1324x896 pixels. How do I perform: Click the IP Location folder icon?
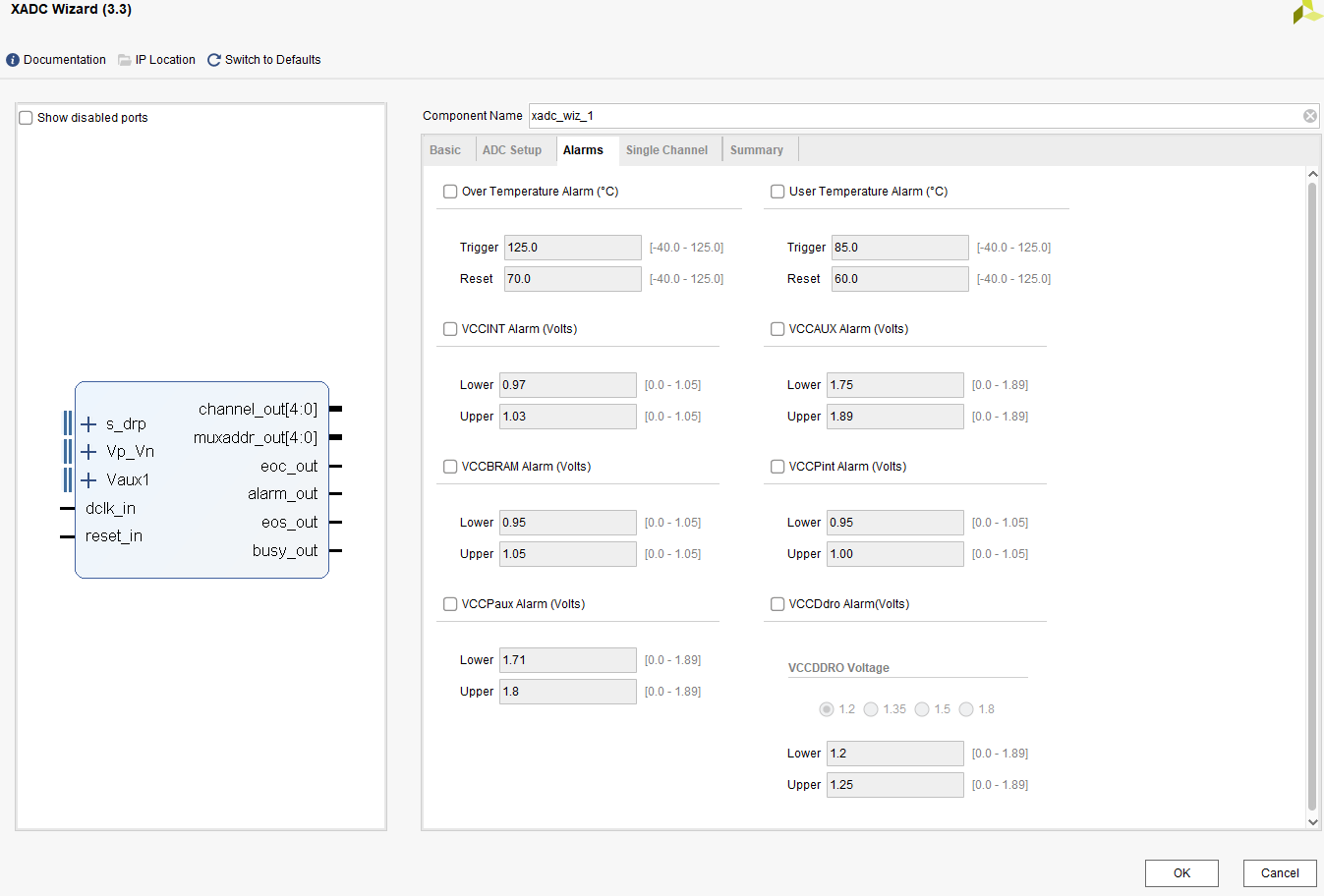(x=125, y=60)
